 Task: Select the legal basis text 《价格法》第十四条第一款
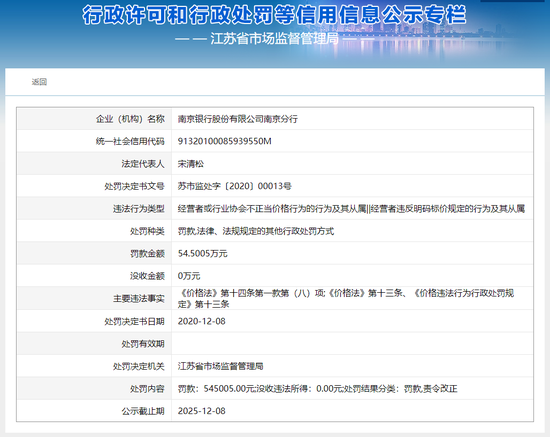(x=233, y=293)
